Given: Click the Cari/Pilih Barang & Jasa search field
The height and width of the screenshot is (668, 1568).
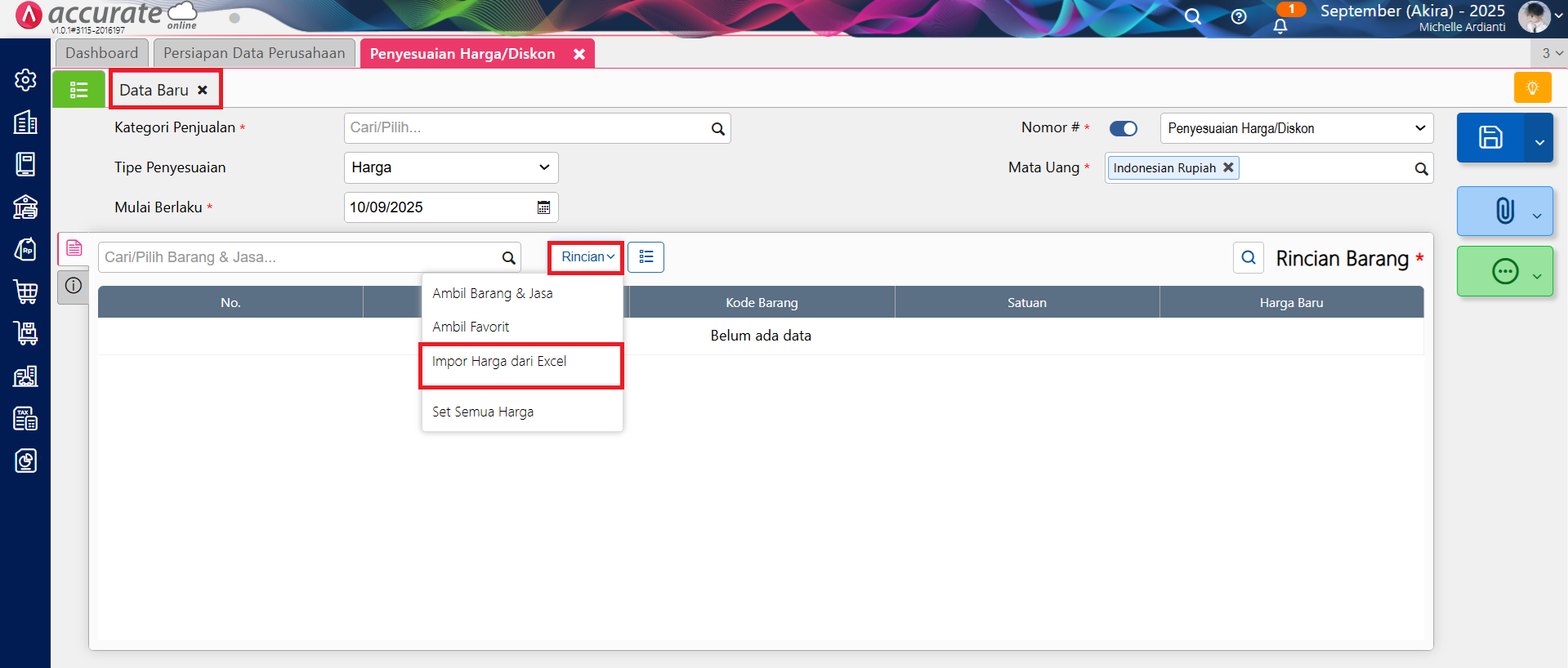Looking at the screenshot, I should pyautogui.click(x=299, y=257).
